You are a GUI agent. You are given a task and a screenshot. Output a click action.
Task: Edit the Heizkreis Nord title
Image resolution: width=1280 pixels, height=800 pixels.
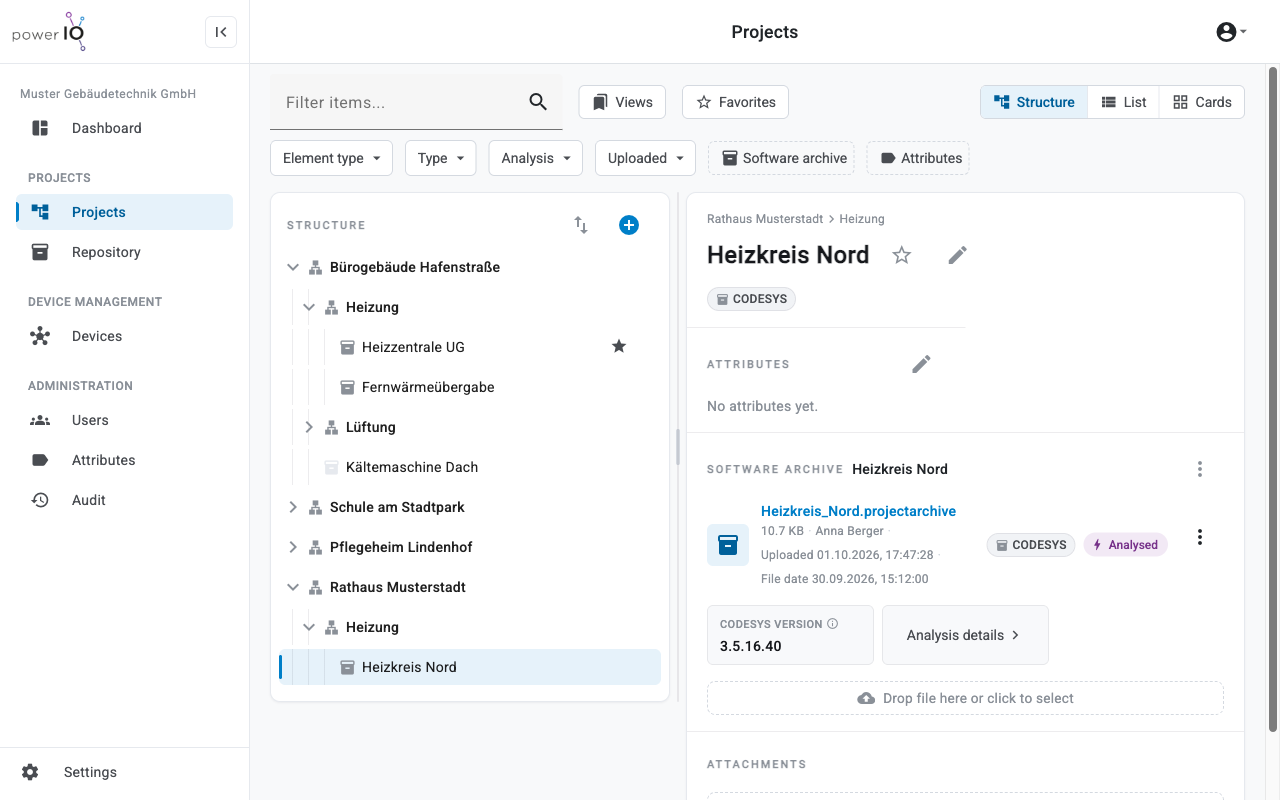tap(958, 255)
